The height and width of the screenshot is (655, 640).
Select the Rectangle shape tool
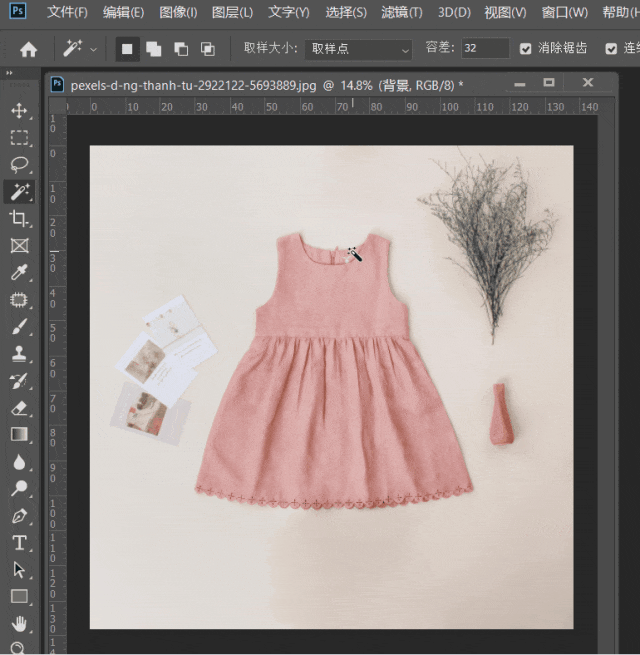[19, 597]
